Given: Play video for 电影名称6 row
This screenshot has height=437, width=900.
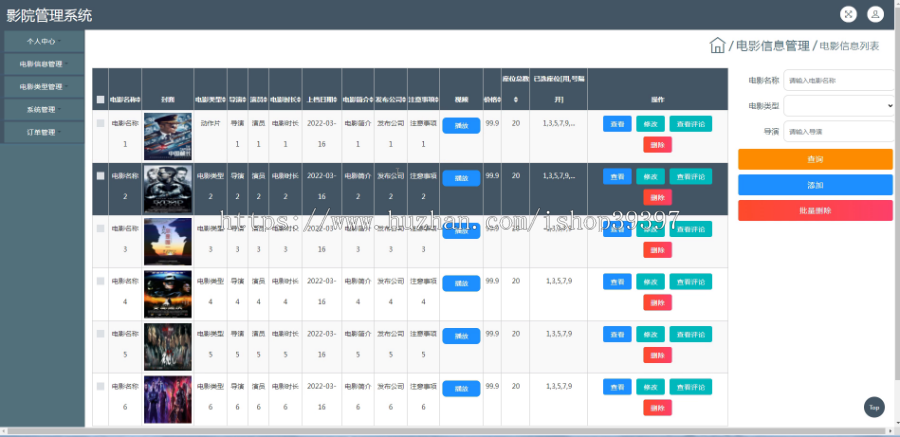Looking at the screenshot, I should (x=461, y=389).
